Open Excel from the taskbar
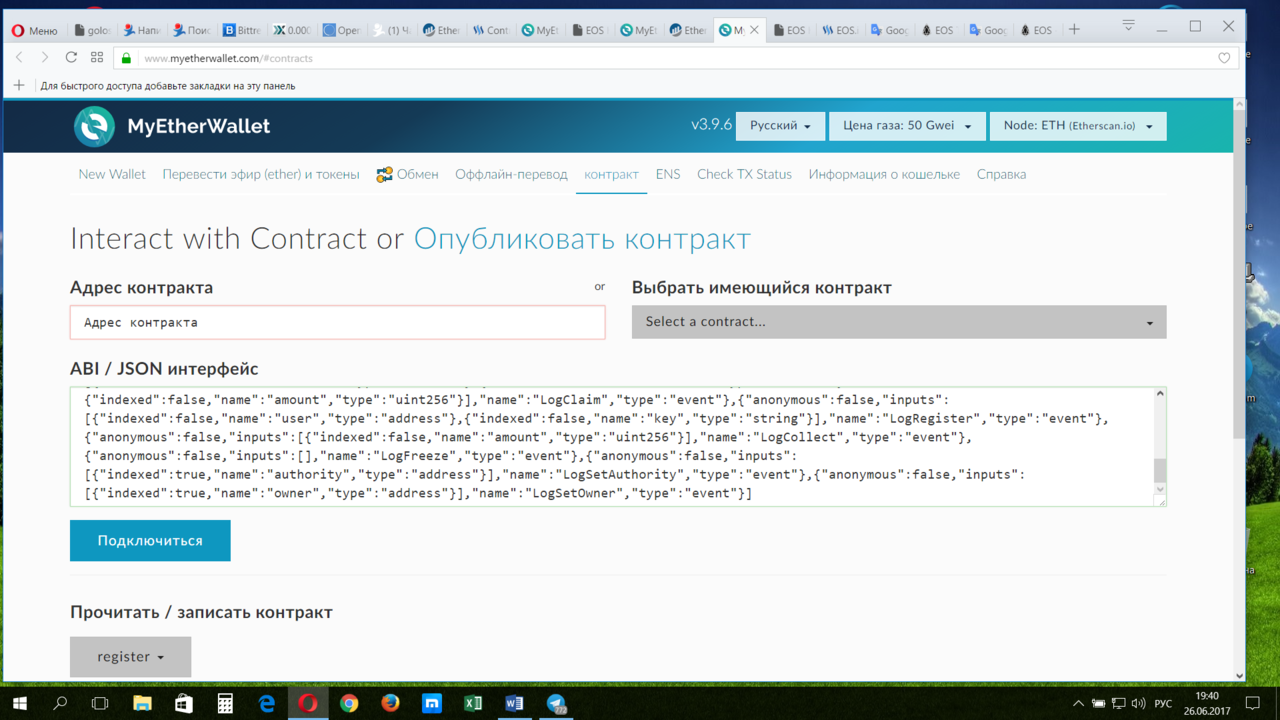Screen dimensions: 1280x720 pyautogui.click(x=473, y=704)
